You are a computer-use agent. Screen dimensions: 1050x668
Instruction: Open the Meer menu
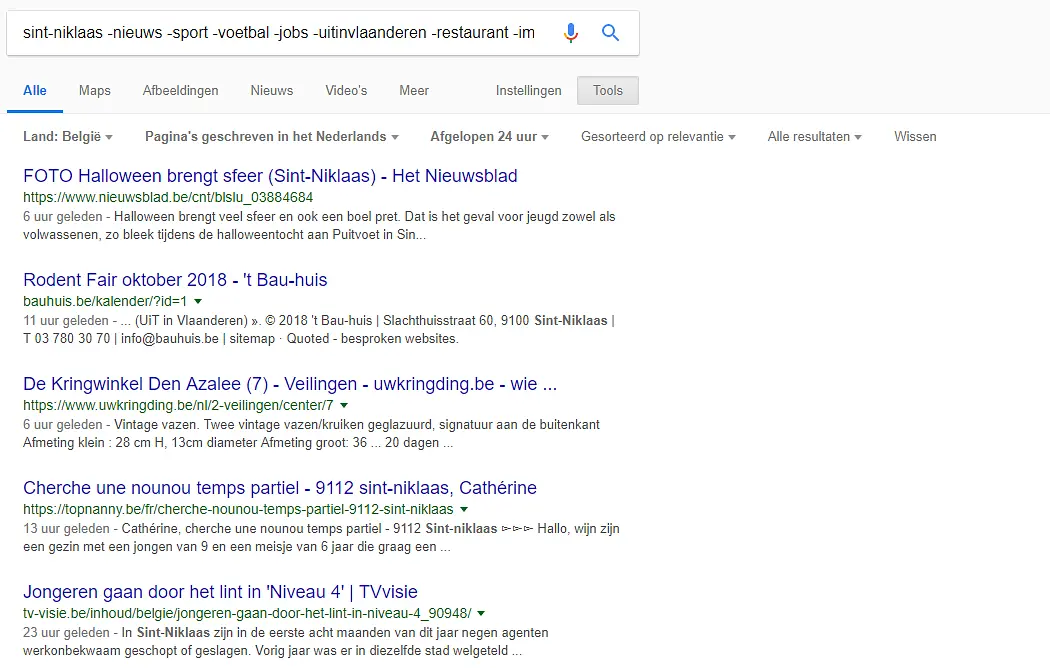(x=414, y=90)
